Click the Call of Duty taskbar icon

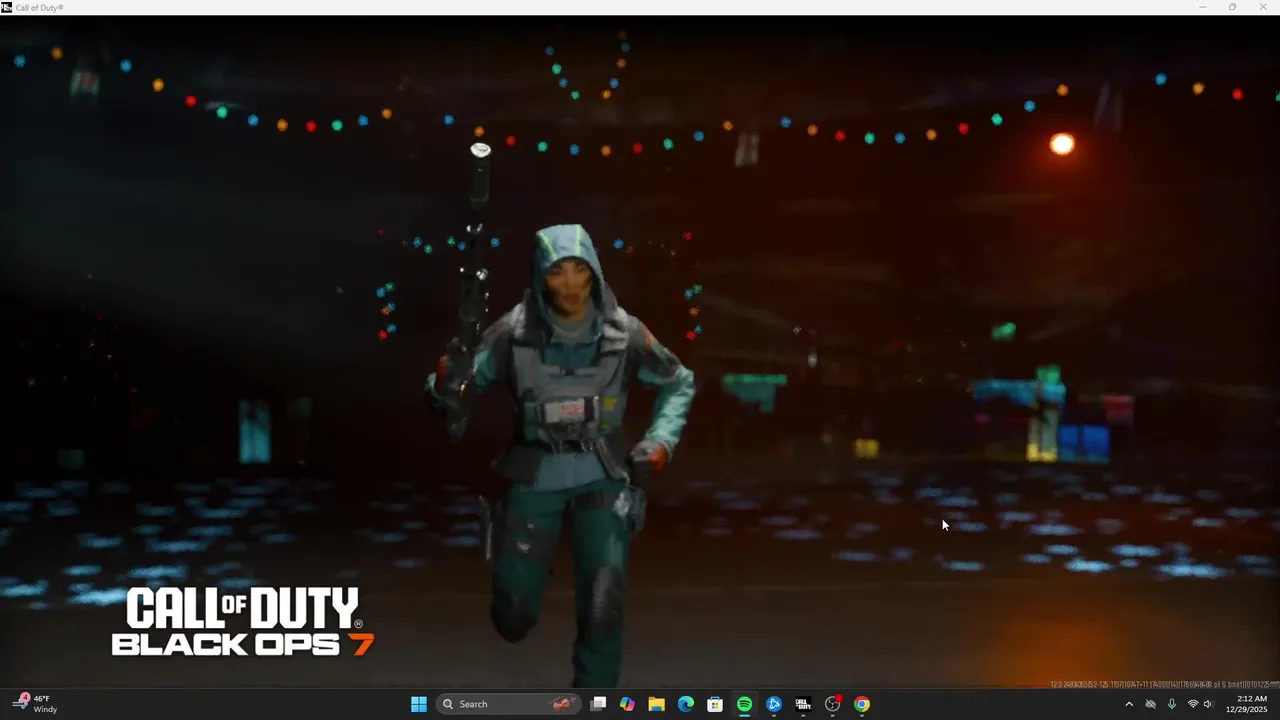pos(803,704)
